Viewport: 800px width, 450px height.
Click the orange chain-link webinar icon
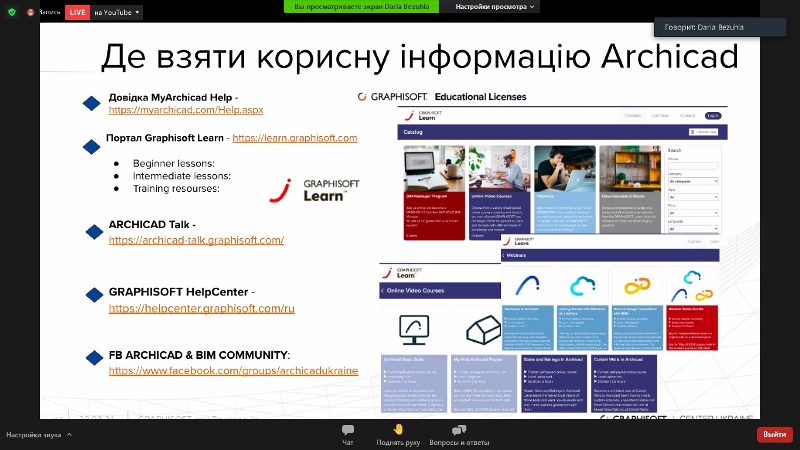tap(637, 286)
